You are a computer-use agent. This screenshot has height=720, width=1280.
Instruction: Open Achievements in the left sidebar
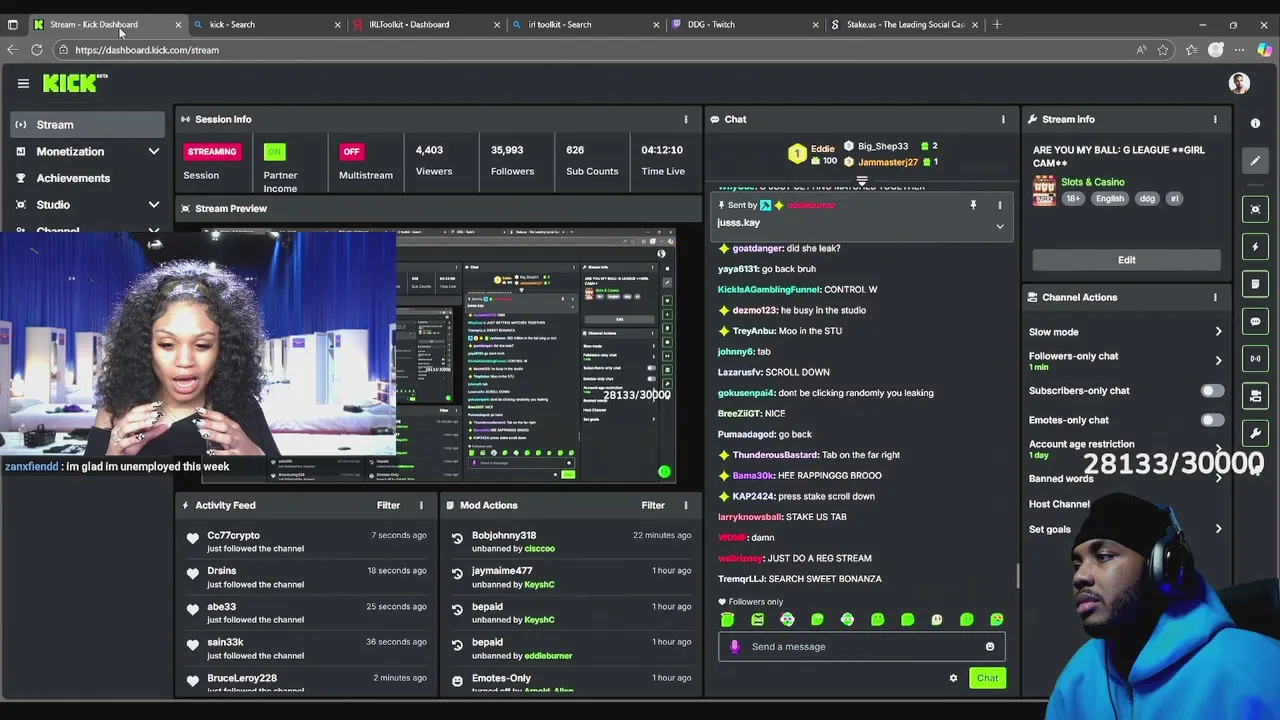88,178
